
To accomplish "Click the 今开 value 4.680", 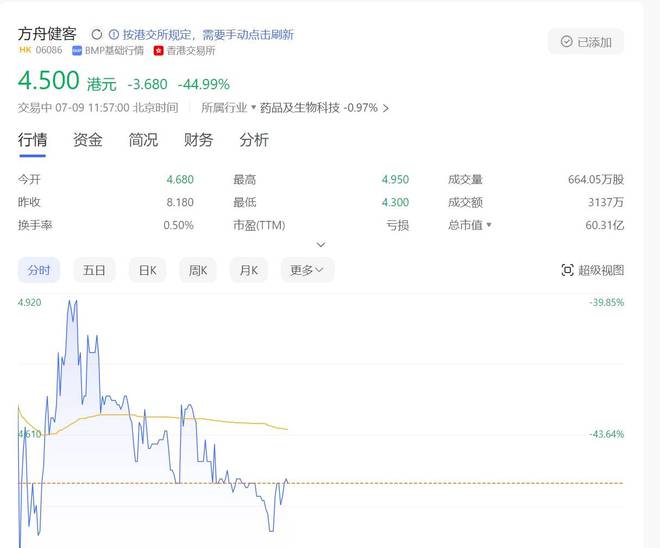I will click(180, 180).
